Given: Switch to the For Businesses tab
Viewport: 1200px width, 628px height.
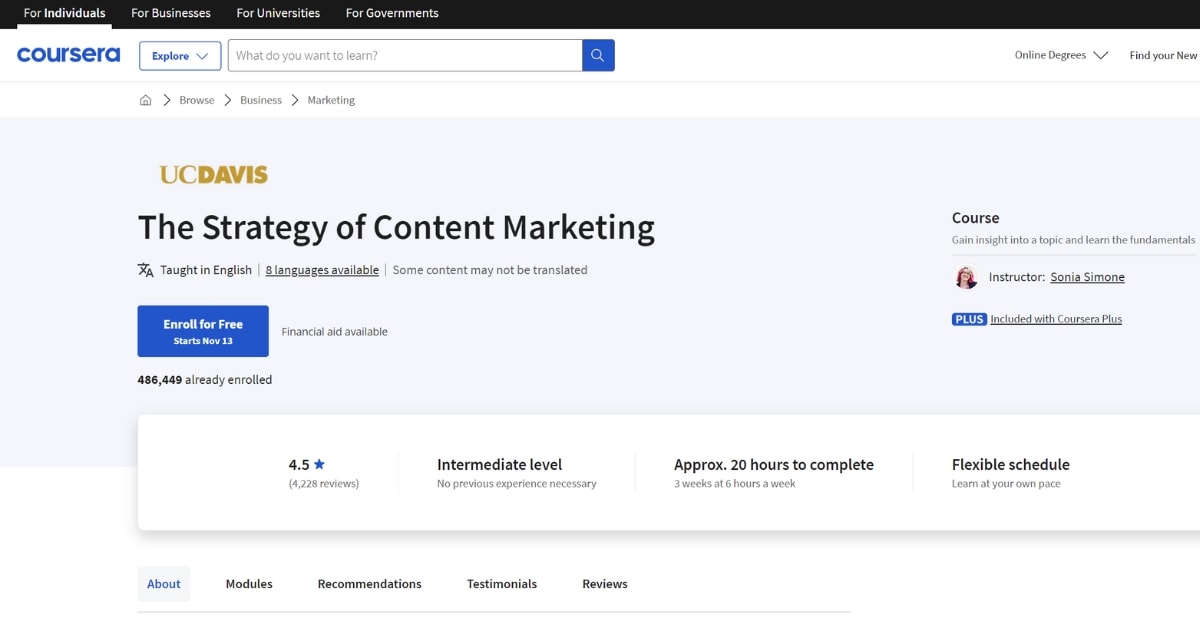Looking at the screenshot, I should click(x=171, y=13).
